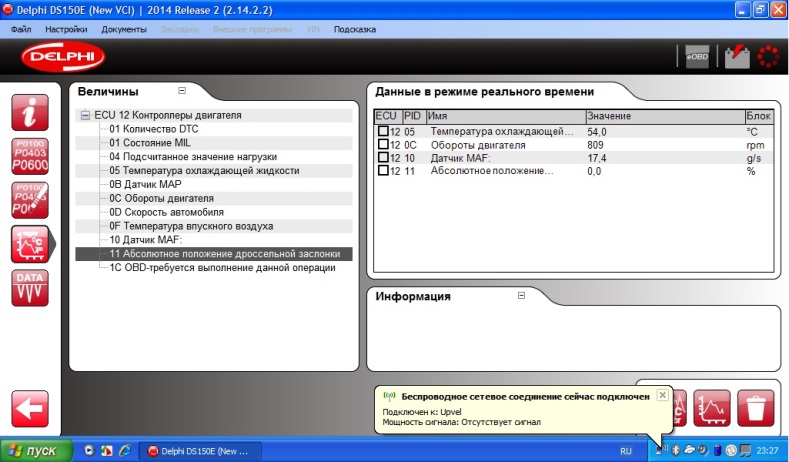Click the second quick launch icon
789x462 pixels.
[106, 450]
